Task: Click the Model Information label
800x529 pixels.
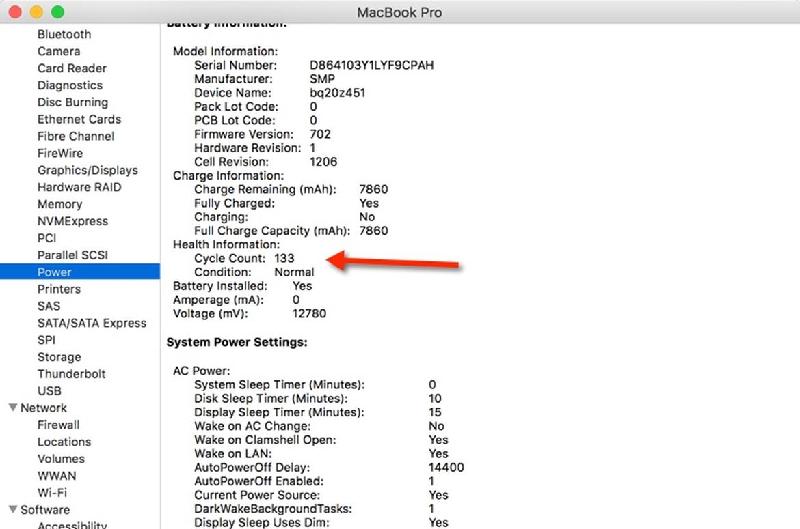Action: (x=226, y=52)
